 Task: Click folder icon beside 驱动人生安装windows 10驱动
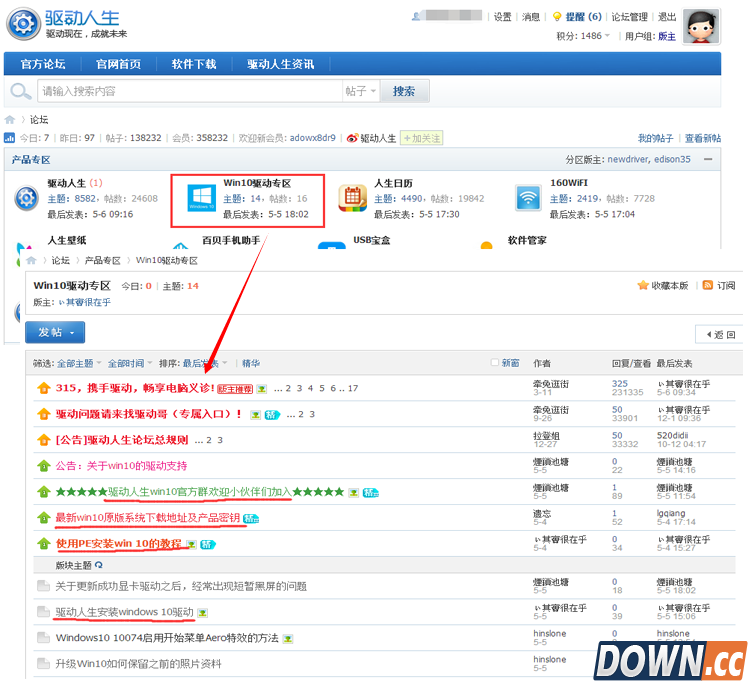click(44, 612)
